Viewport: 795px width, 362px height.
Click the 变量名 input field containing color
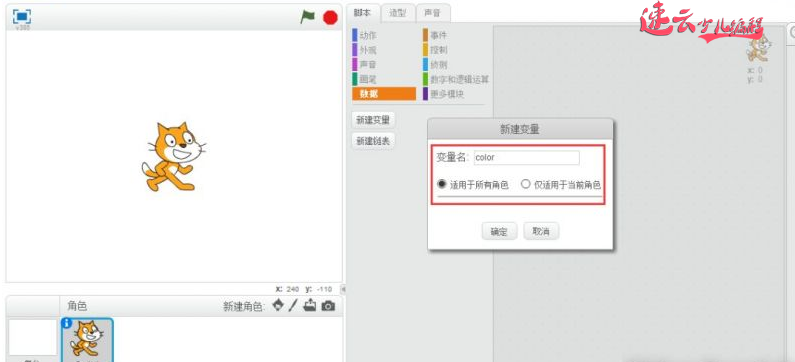(x=526, y=158)
